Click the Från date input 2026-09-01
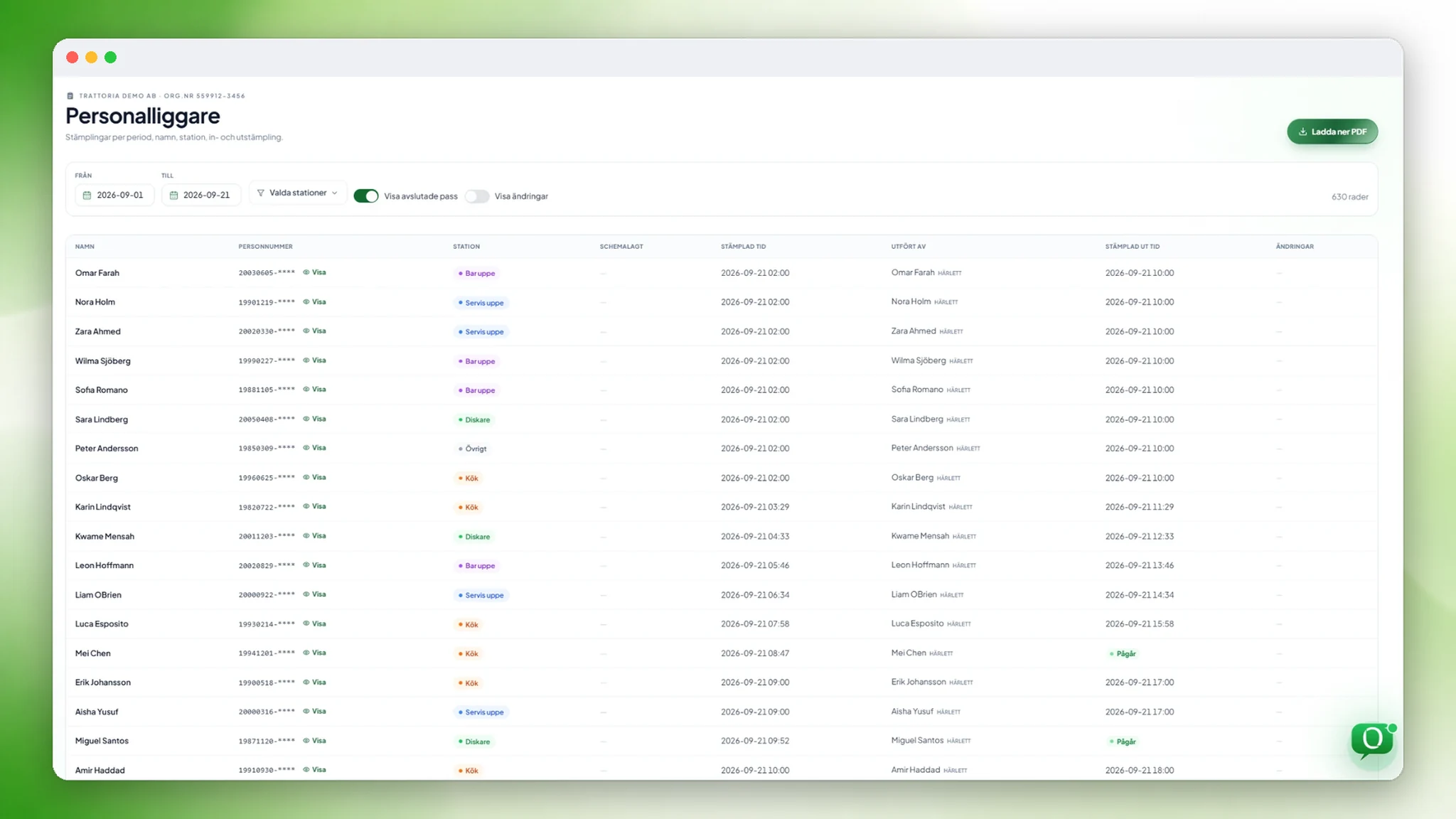This screenshot has width=1456, height=819. (x=114, y=195)
